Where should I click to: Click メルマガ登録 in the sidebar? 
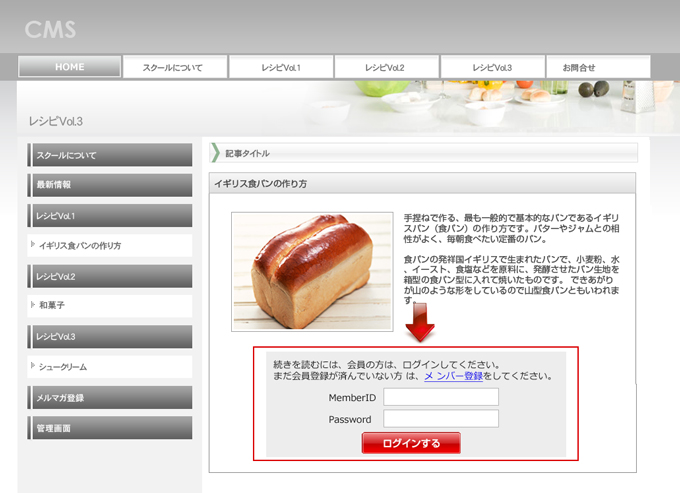(x=110, y=398)
